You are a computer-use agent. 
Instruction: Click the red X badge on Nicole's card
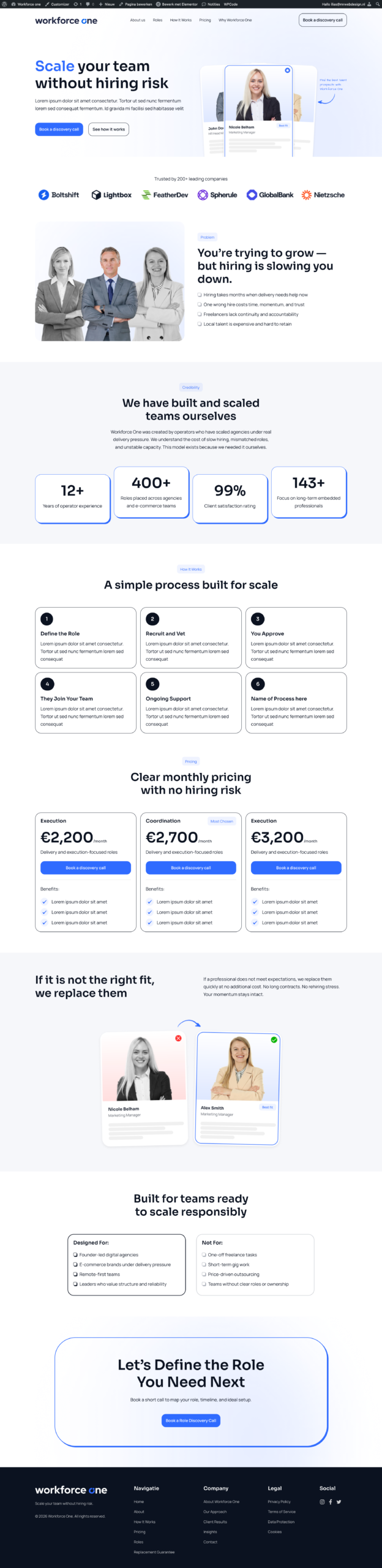pyautogui.click(x=178, y=1038)
